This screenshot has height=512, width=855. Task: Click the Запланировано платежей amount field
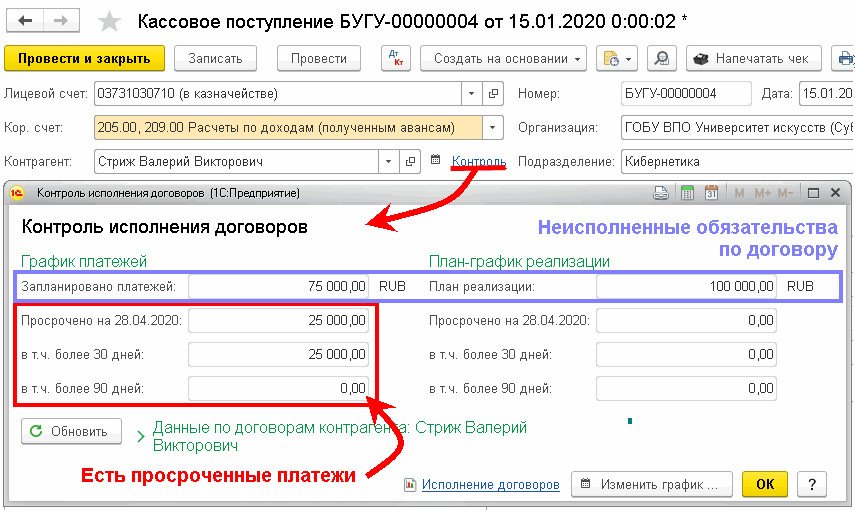point(279,286)
